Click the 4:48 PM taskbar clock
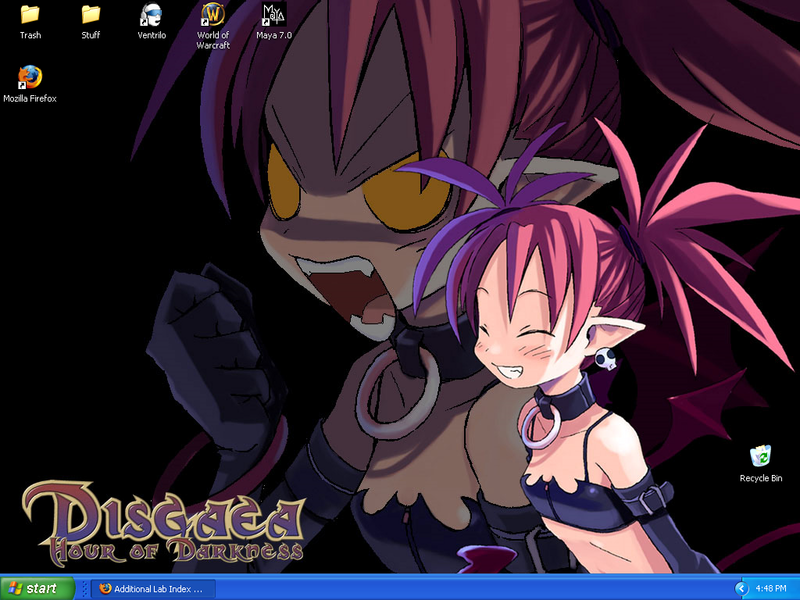Screen dimensions: 800x600 [771, 589]
